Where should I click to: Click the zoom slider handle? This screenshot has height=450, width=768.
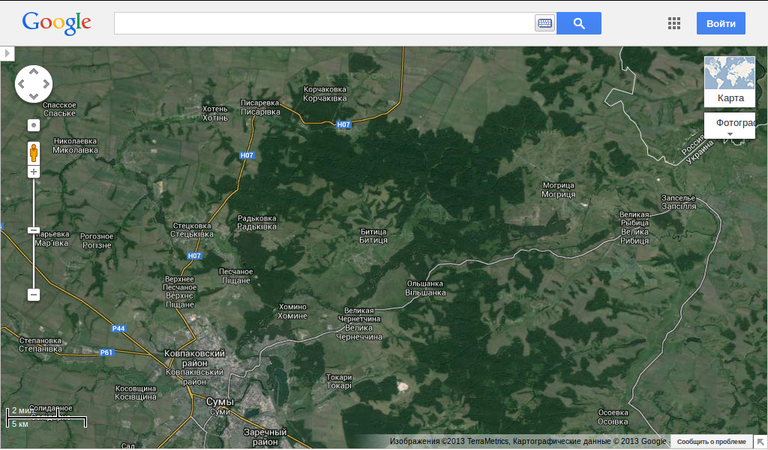[x=33, y=231]
